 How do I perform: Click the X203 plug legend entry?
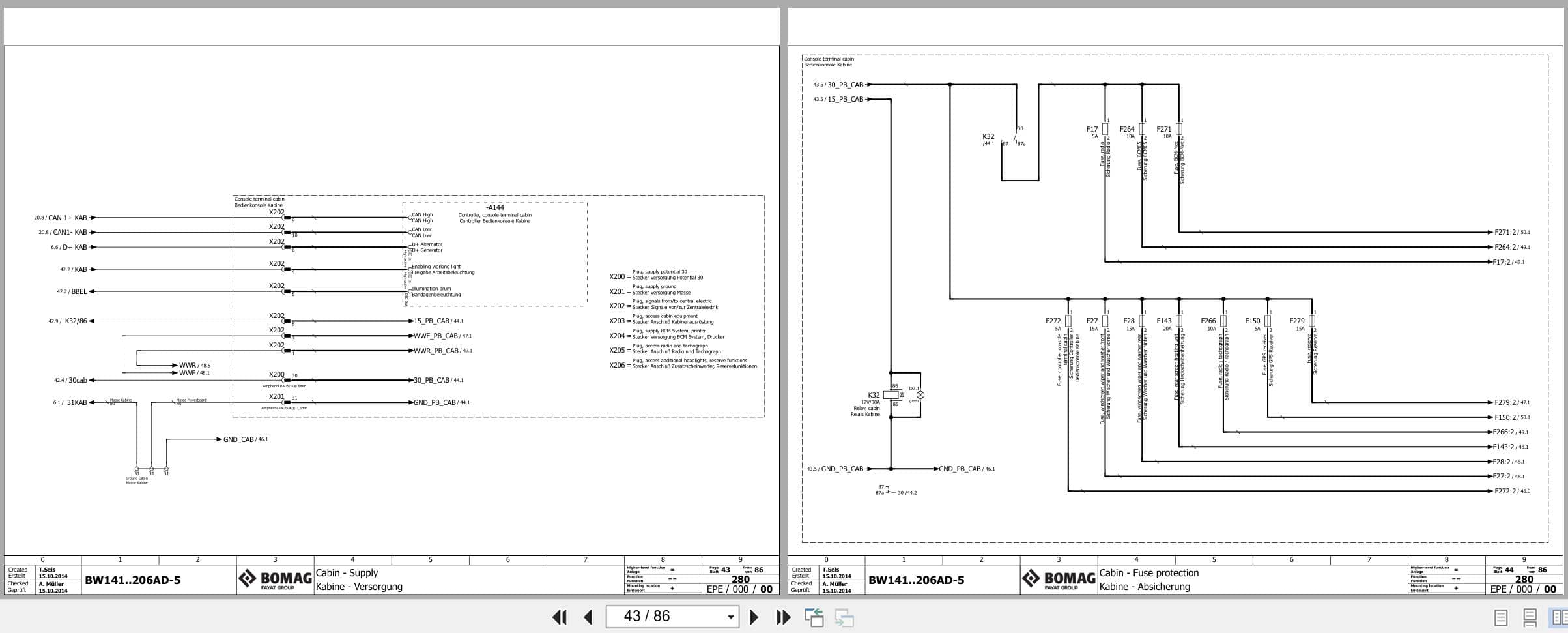tap(661, 319)
